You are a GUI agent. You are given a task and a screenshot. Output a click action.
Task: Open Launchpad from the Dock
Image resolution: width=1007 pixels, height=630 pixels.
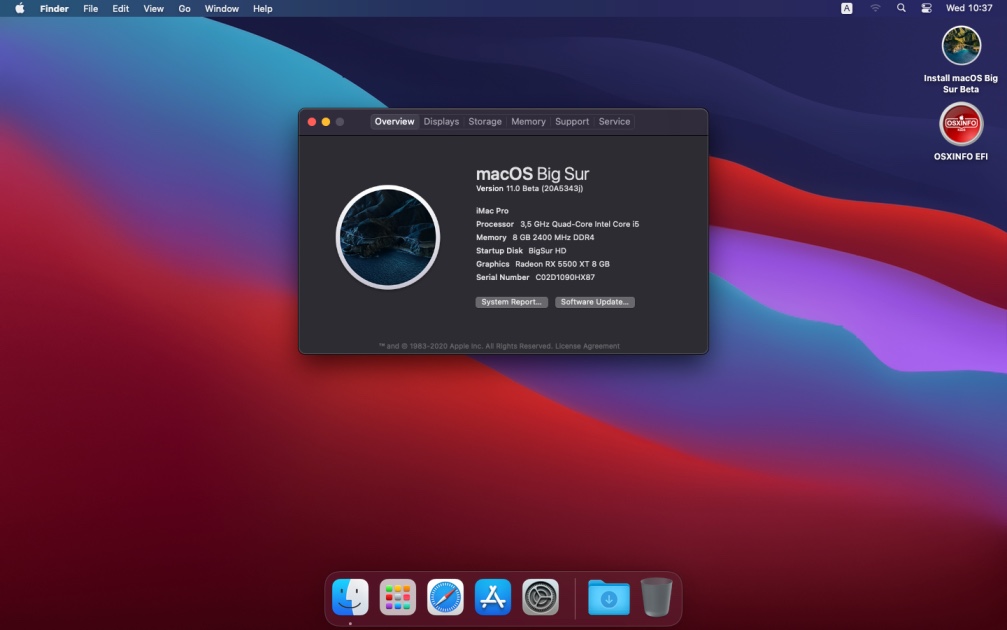(x=398, y=596)
